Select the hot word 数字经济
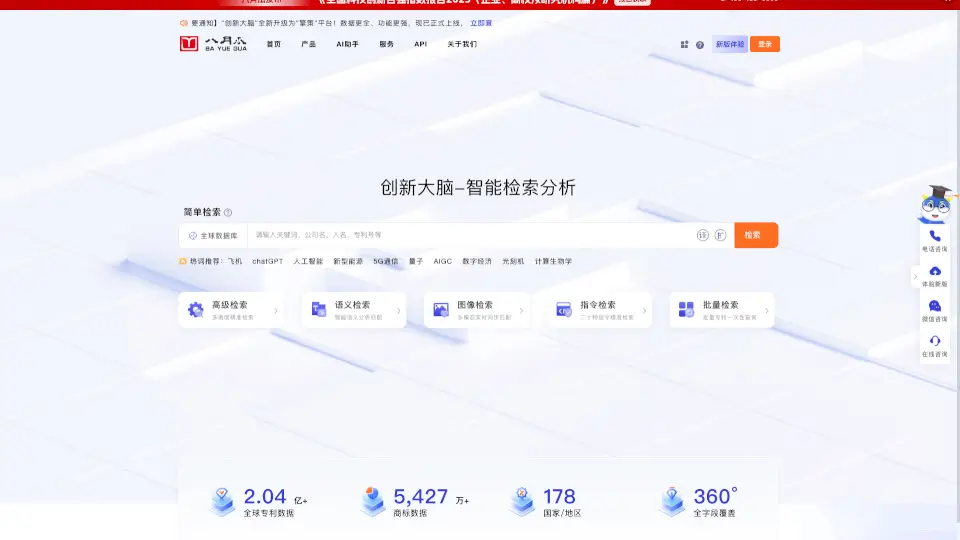The width and height of the screenshot is (960, 540). tap(477, 261)
